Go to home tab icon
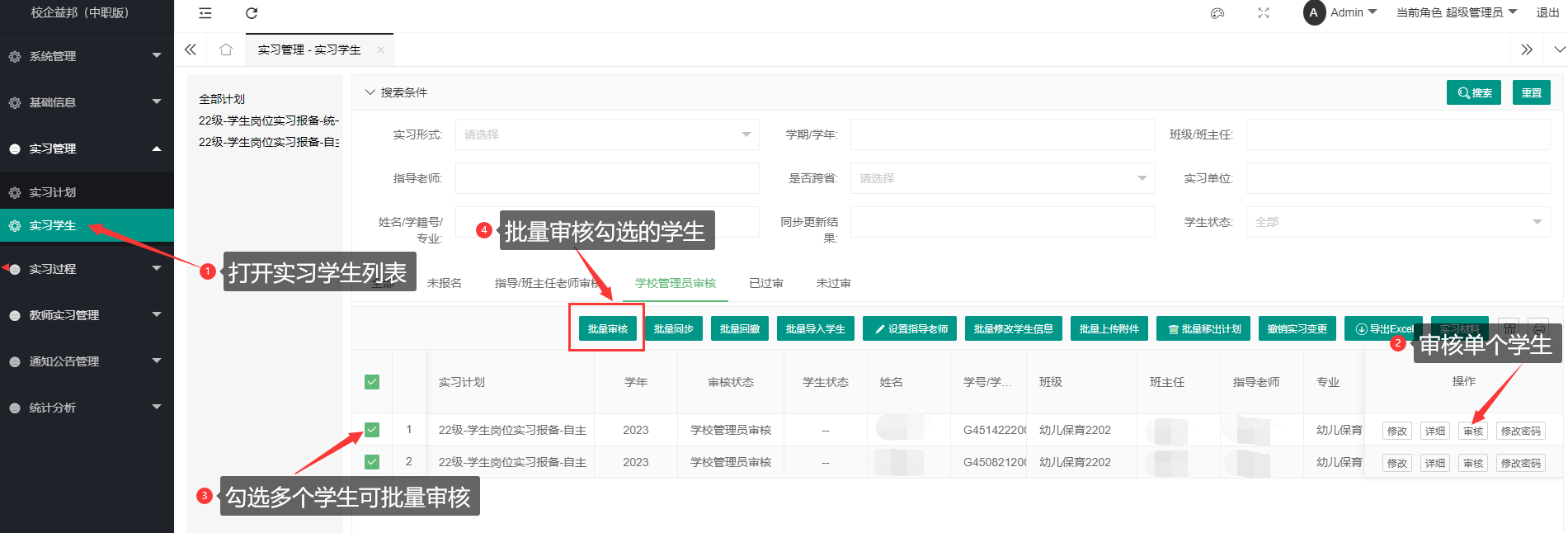The width and height of the screenshot is (1568, 533). click(x=225, y=50)
